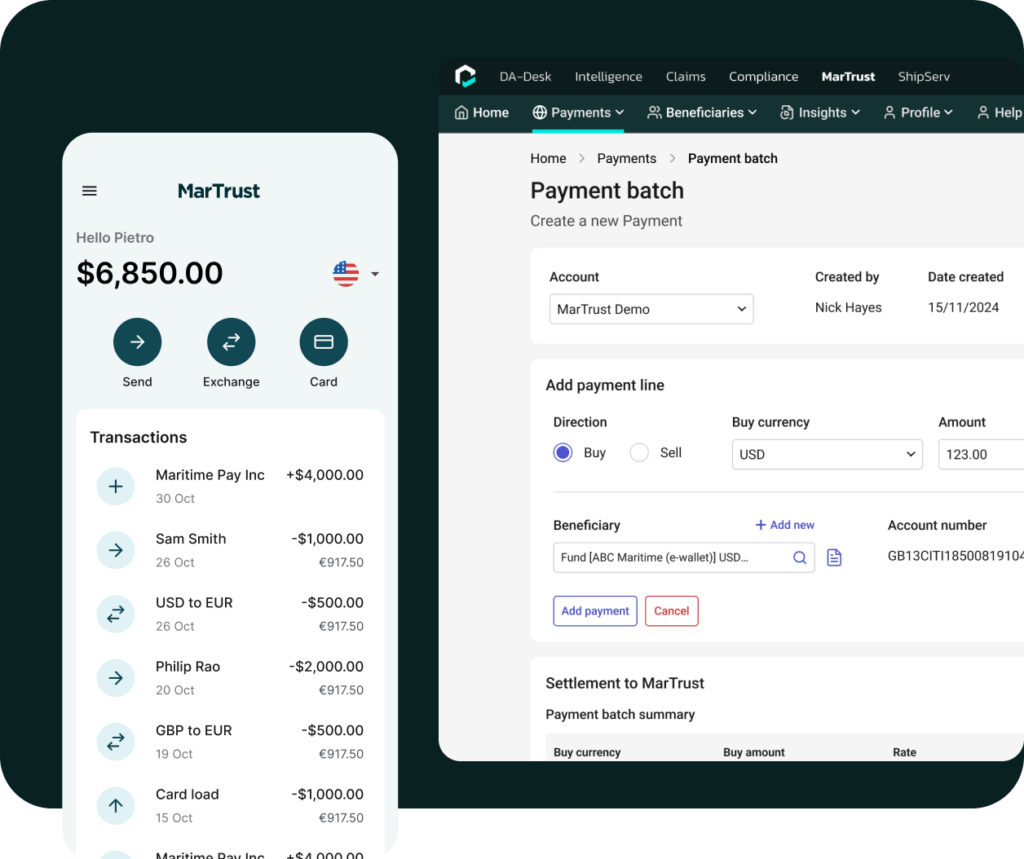Open the mobile app hamburger menu
Screen dimensions: 1024x859
click(x=89, y=190)
